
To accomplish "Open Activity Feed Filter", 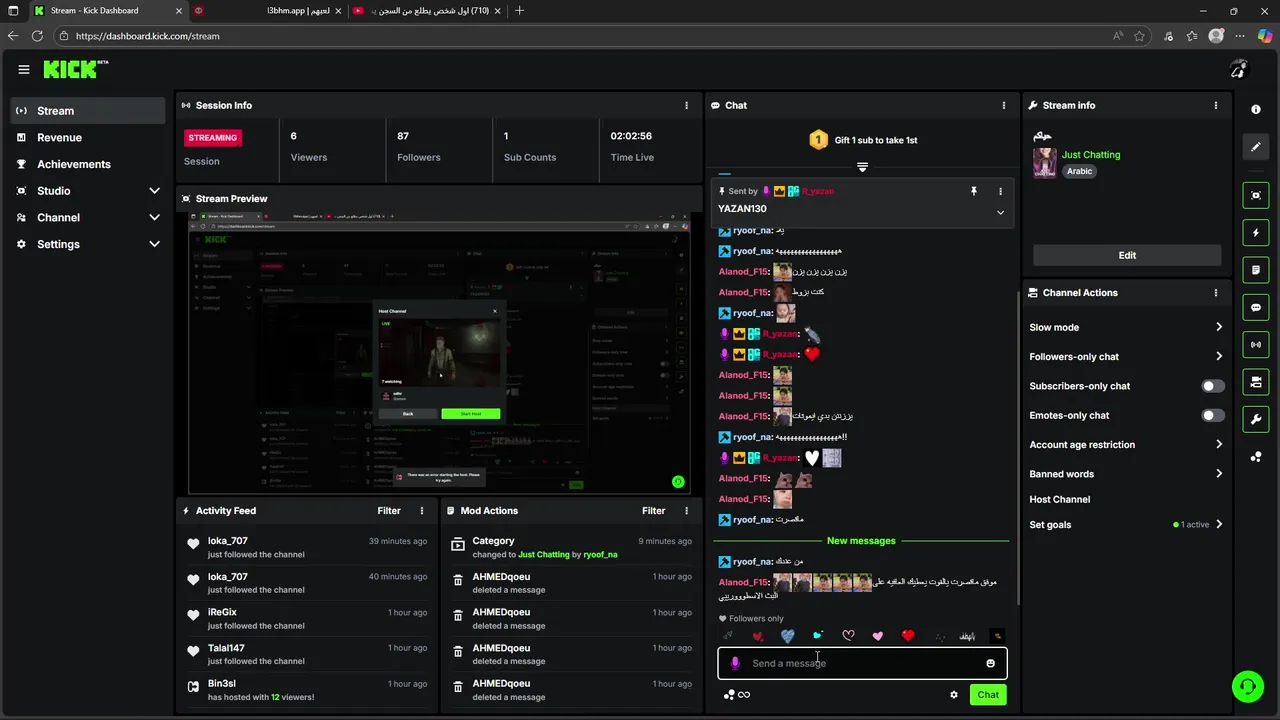I will pyautogui.click(x=389, y=511).
